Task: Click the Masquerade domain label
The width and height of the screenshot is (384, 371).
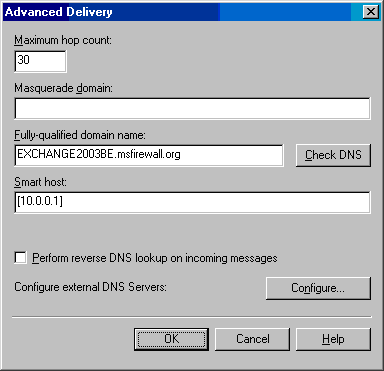Action: (x=64, y=88)
